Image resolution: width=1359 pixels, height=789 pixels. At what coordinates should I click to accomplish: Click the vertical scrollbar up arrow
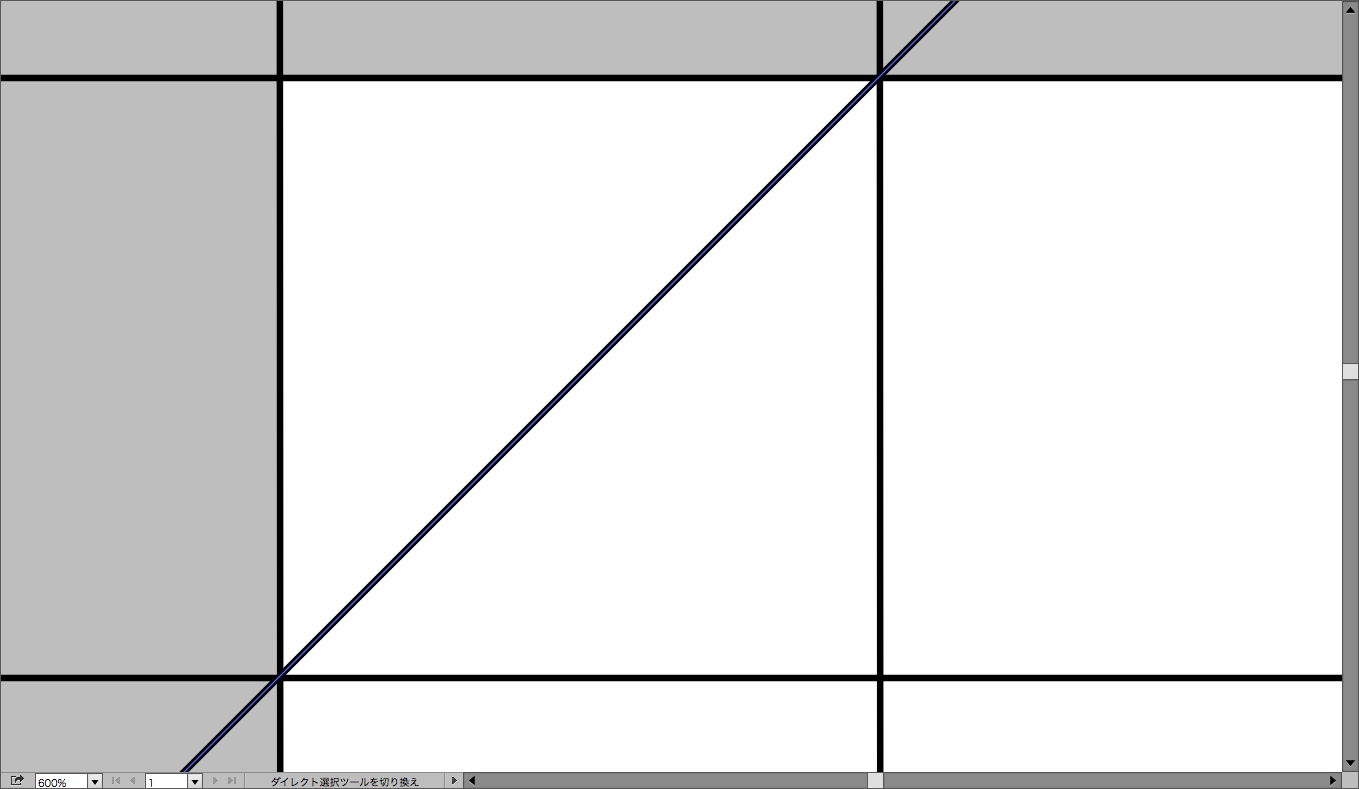(x=1350, y=9)
